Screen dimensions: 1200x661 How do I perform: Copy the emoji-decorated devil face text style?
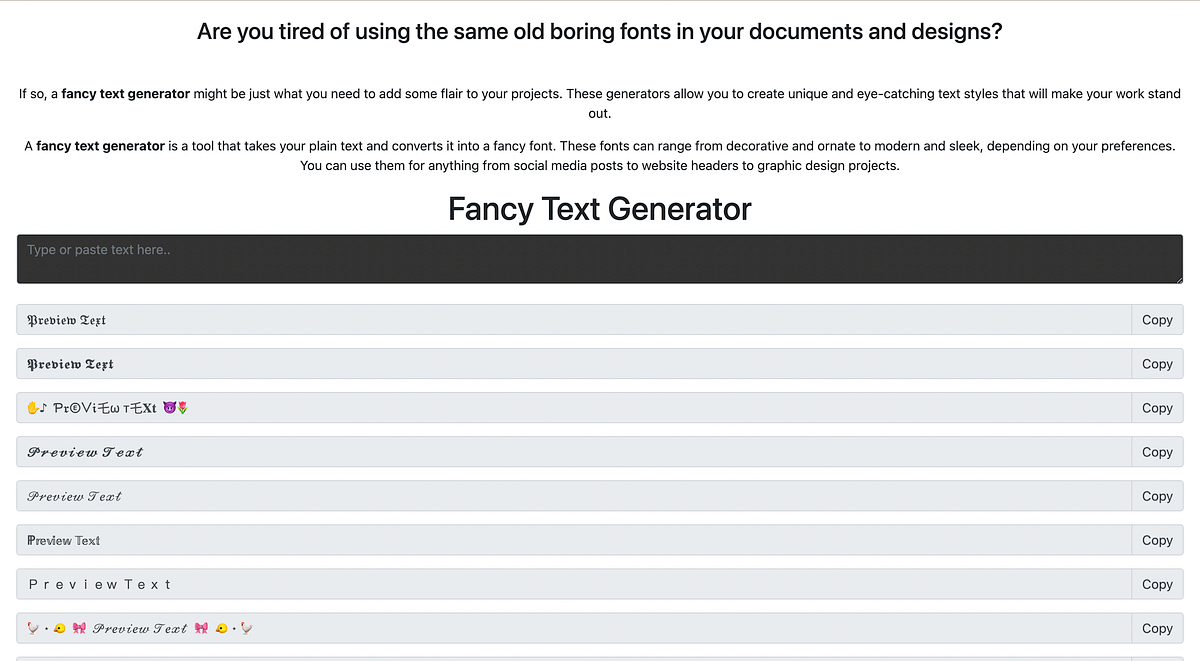pos(1156,407)
